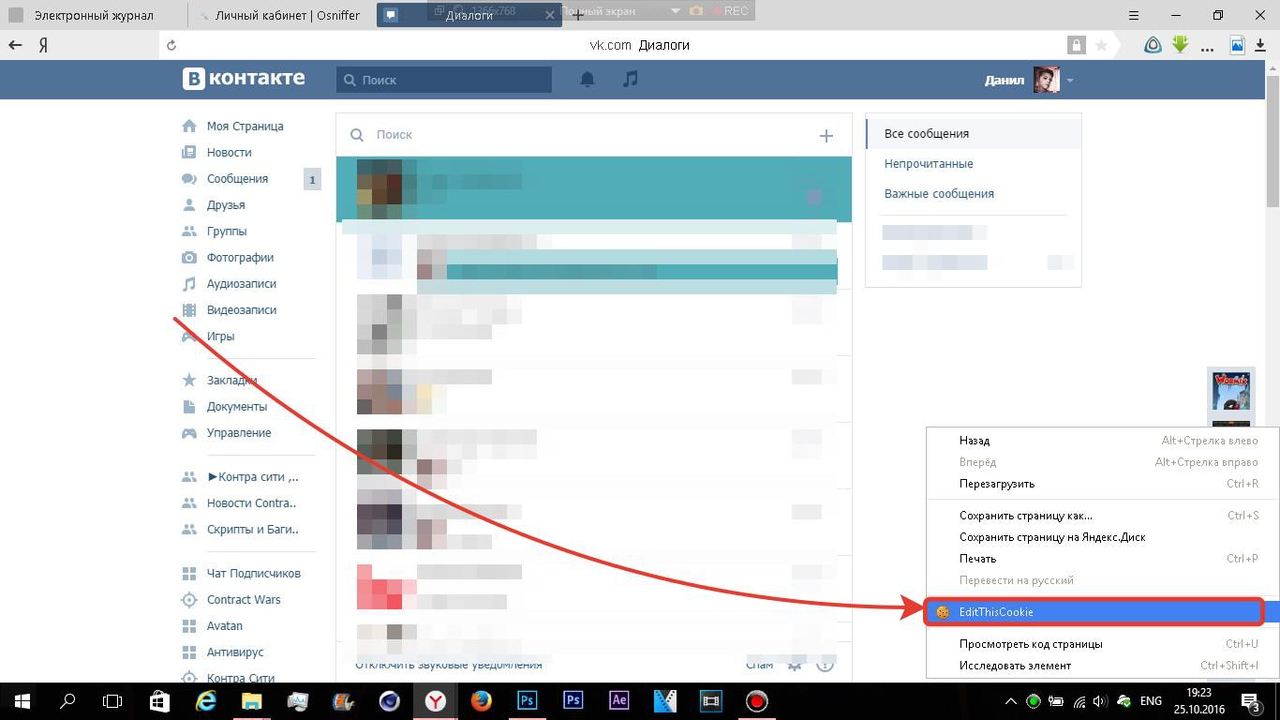Open Firefox from the taskbar
This screenshot has width=1280, height=720.
pyautogui.click(x=481, y=701)
